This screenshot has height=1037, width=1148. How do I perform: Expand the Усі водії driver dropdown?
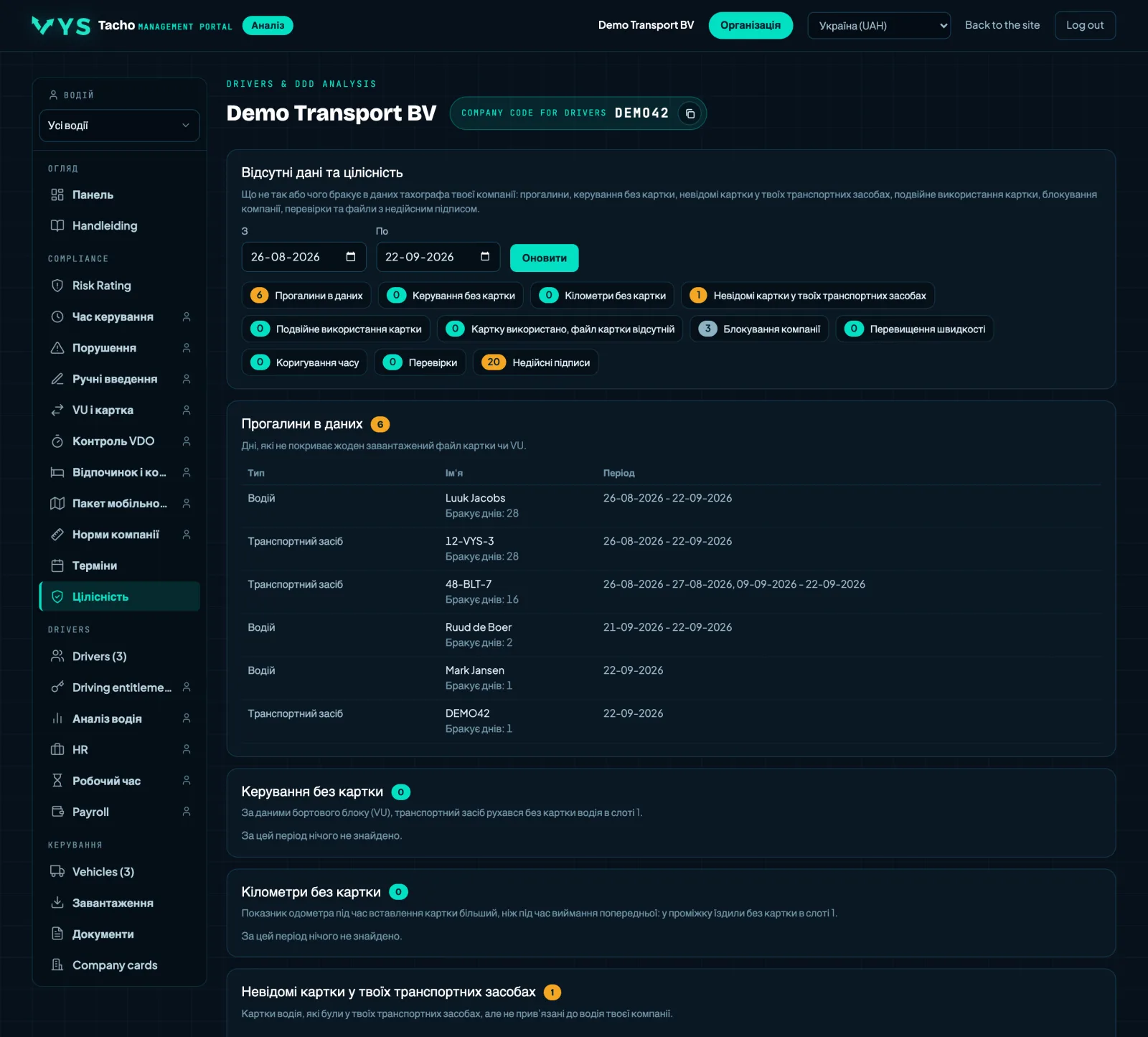(119, 126)
